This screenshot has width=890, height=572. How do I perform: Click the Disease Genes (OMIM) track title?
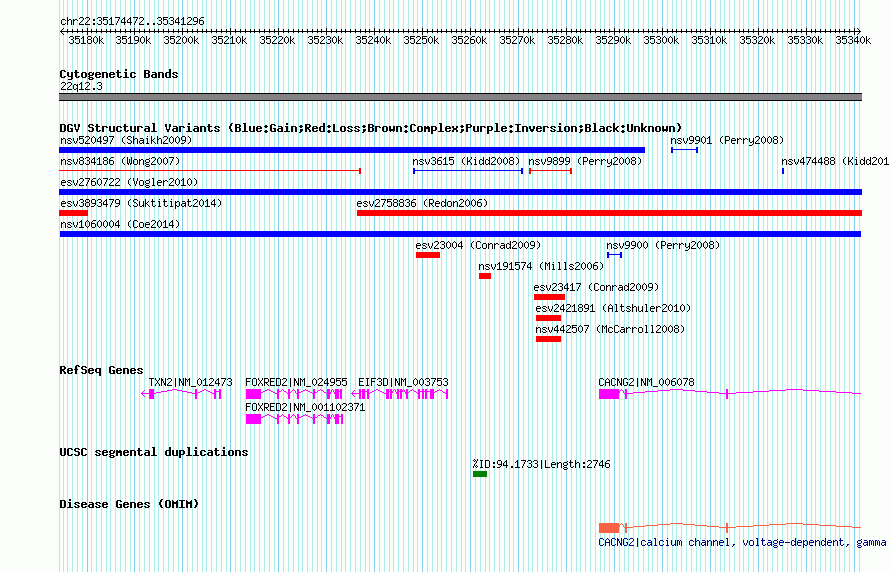tap(129, 504)
